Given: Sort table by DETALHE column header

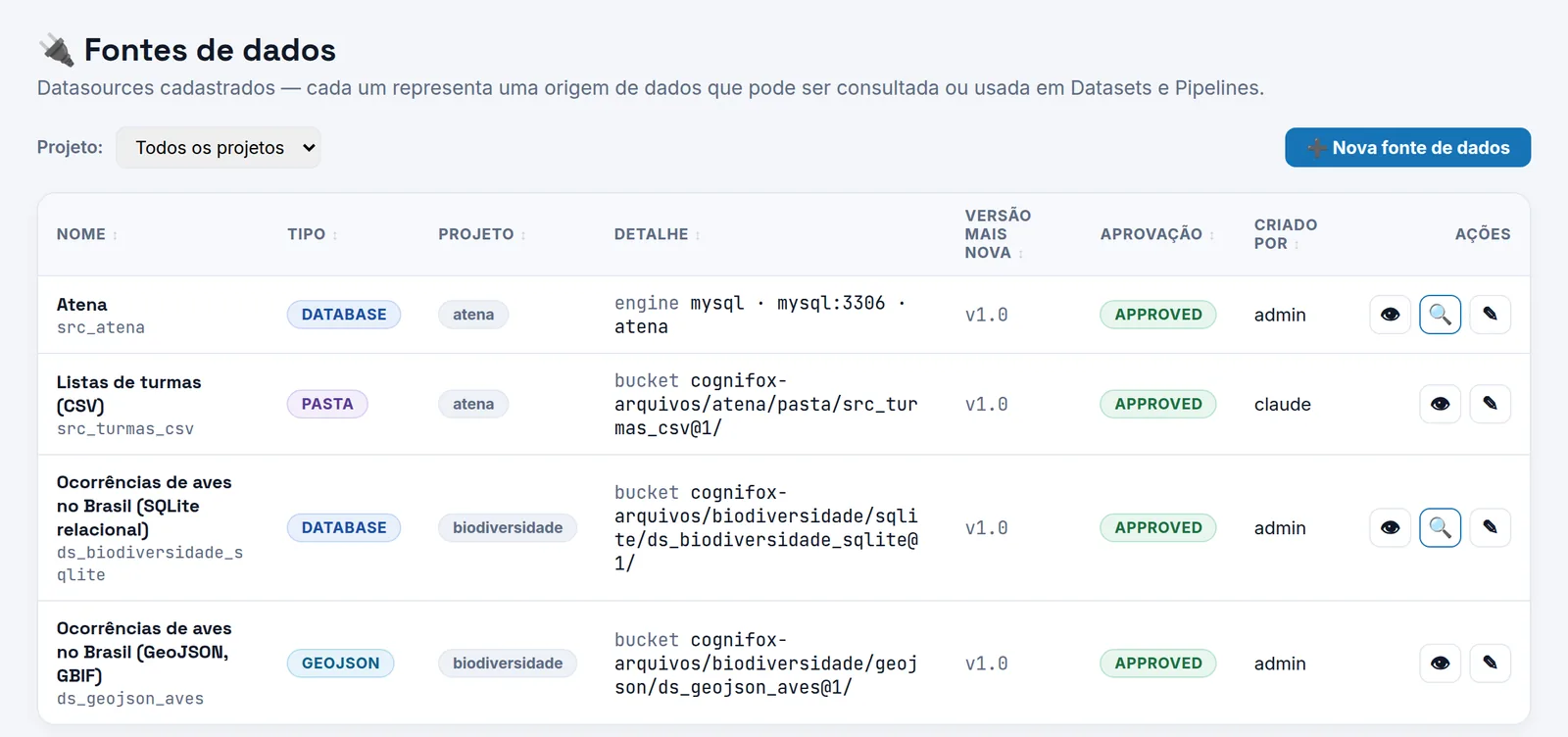Looking at the screenshot, I should pyautogui.click(x=657, y=234).
